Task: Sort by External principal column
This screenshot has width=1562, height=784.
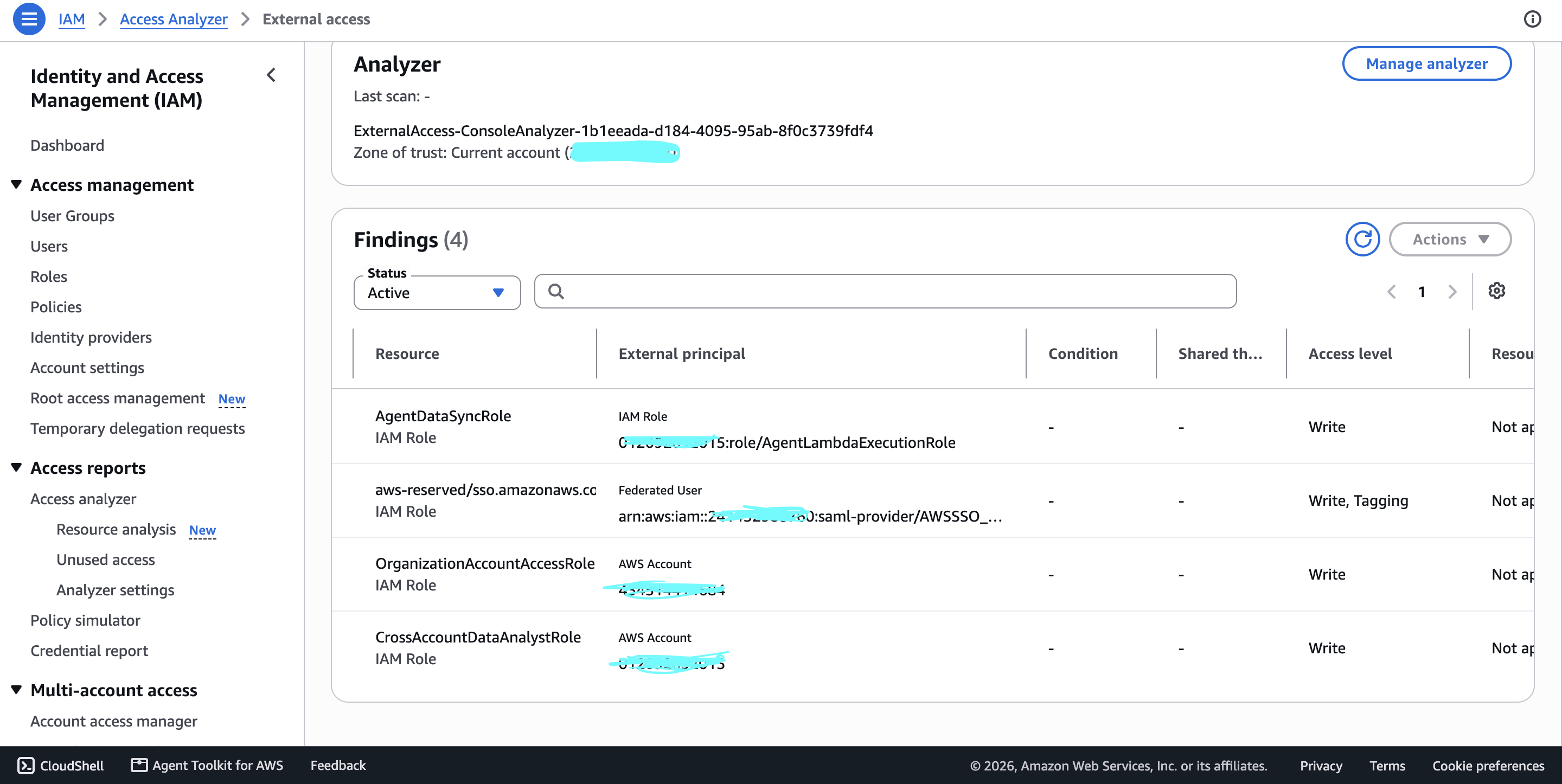Action: tap(682, 354)
